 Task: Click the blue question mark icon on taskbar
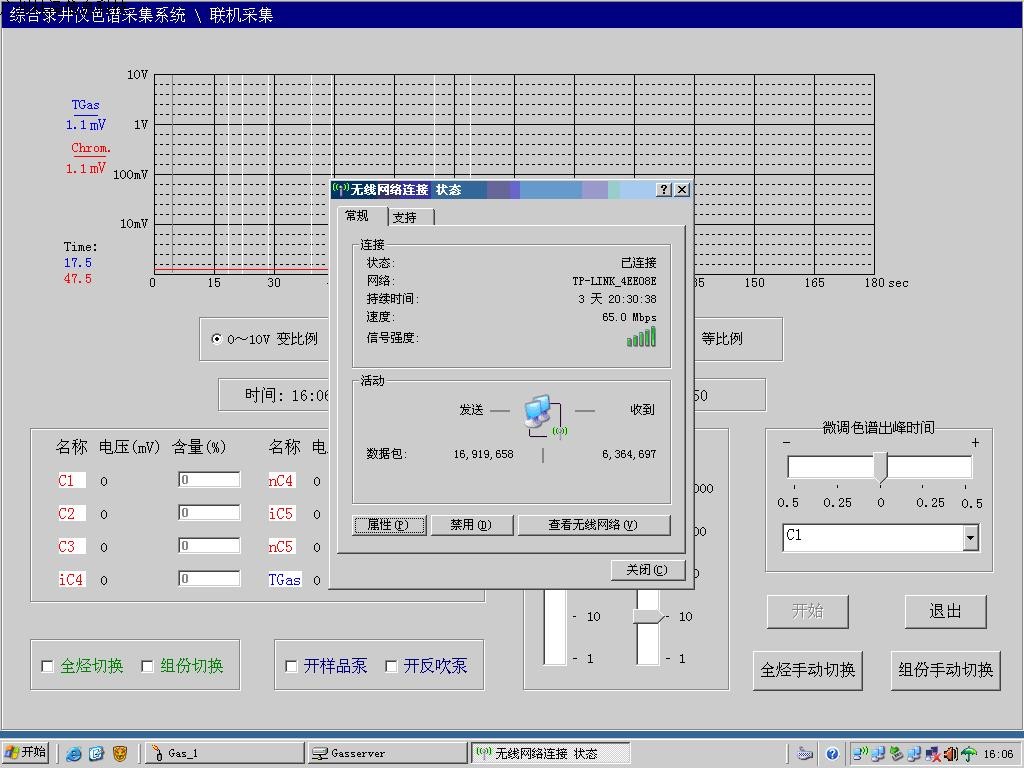point(832,754)
